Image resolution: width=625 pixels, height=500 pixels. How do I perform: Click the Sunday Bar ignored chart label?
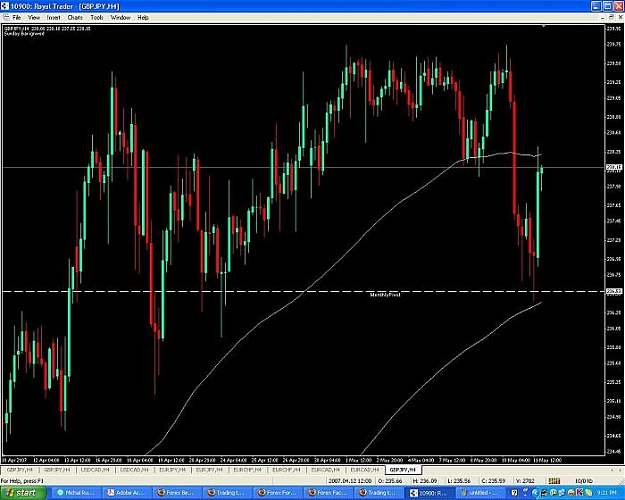tap(24, 34)
